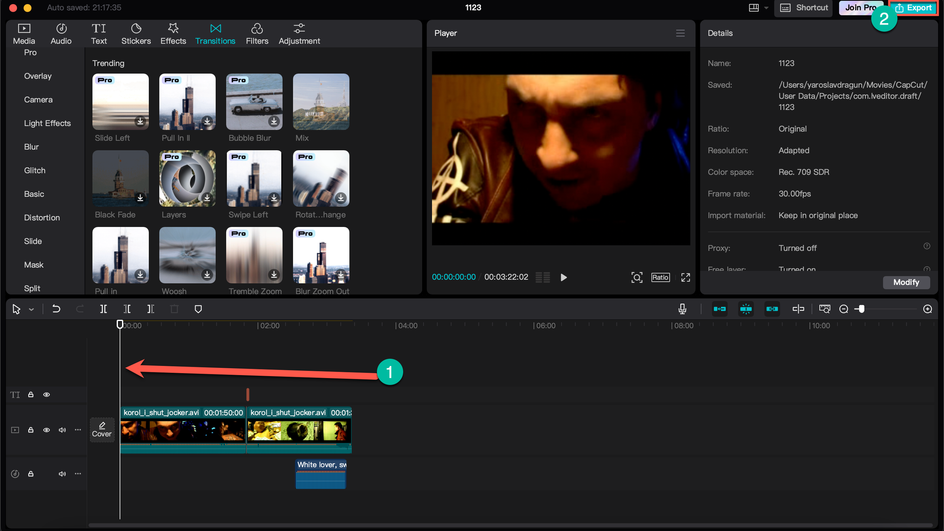Hide the main video track
This screenshot has height=531, width=944.
tap(46, 430)
